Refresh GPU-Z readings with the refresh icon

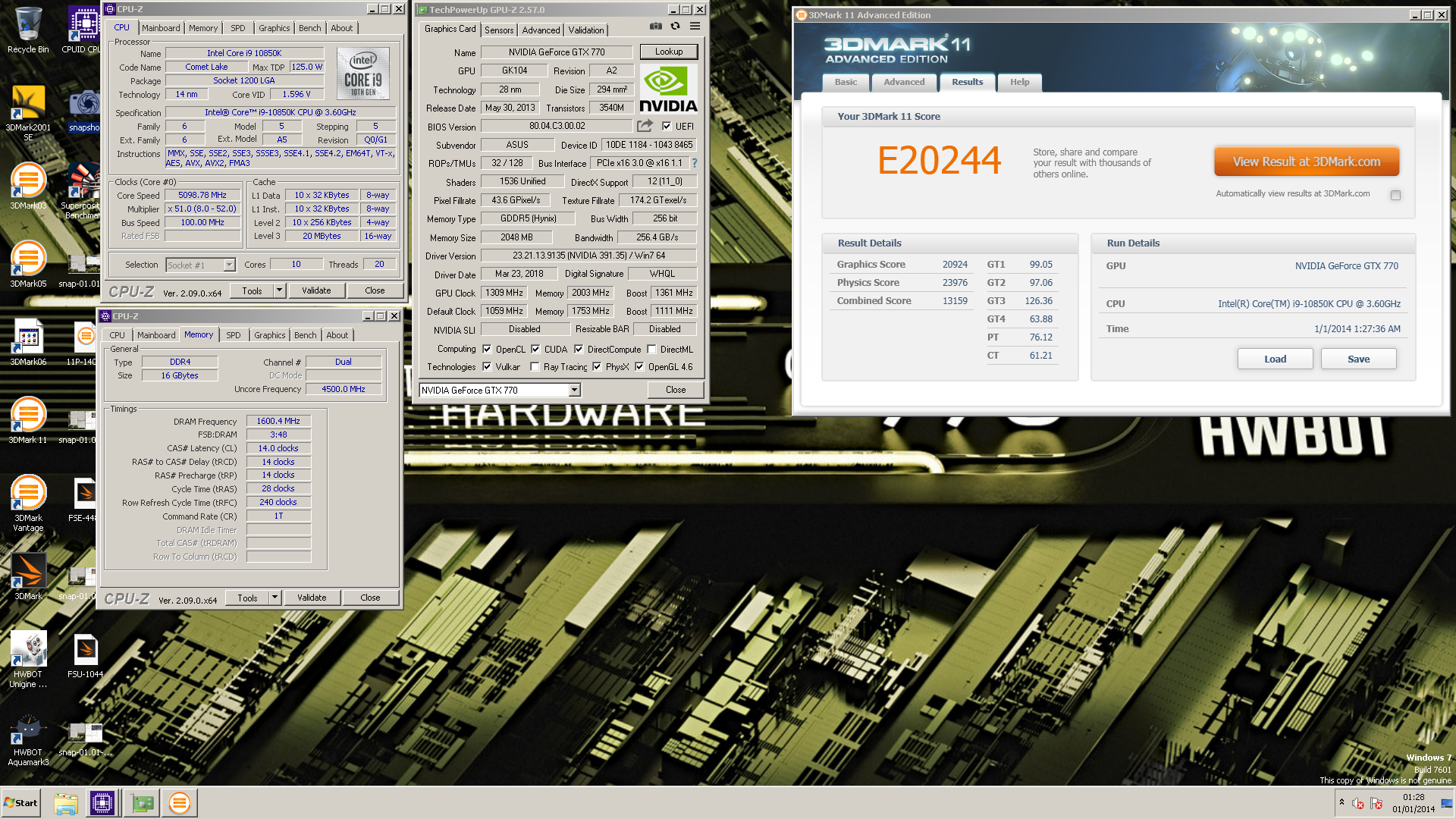(675, 26)
